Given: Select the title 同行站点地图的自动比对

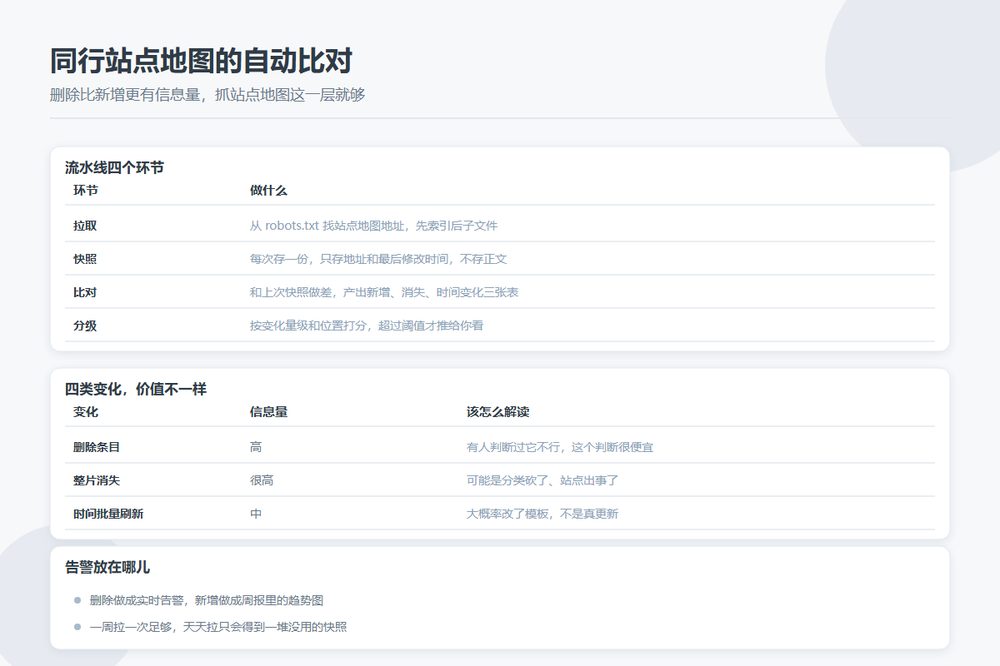Looking at the screenshot, I should pyautogui.click(x=201, y=61).
